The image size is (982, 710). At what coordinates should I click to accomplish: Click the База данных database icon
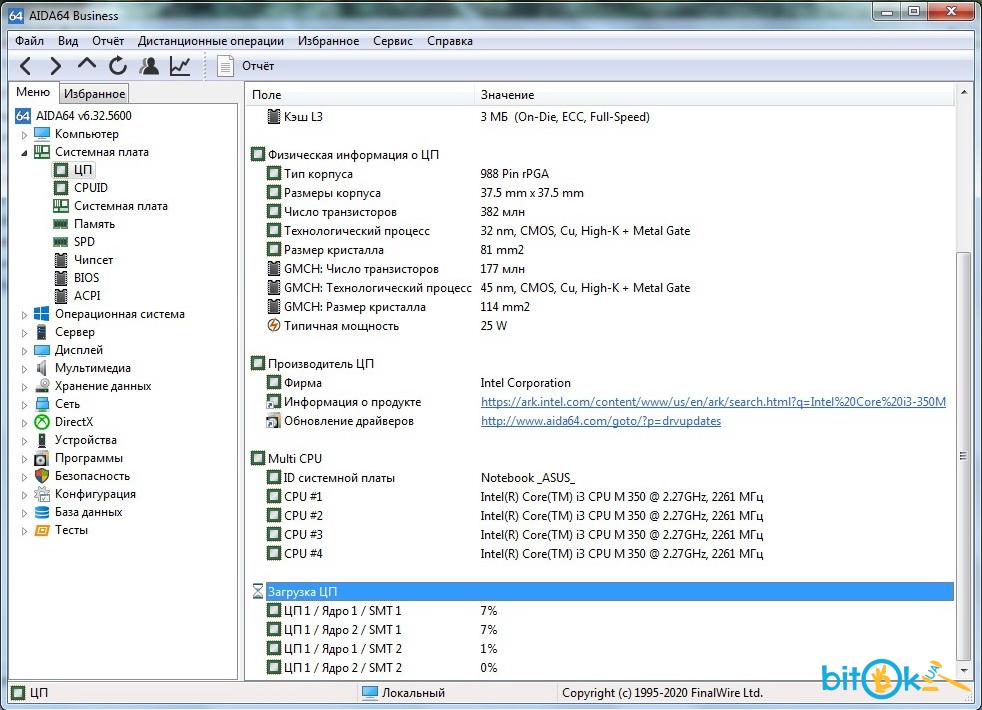click(x=42, y=513)
